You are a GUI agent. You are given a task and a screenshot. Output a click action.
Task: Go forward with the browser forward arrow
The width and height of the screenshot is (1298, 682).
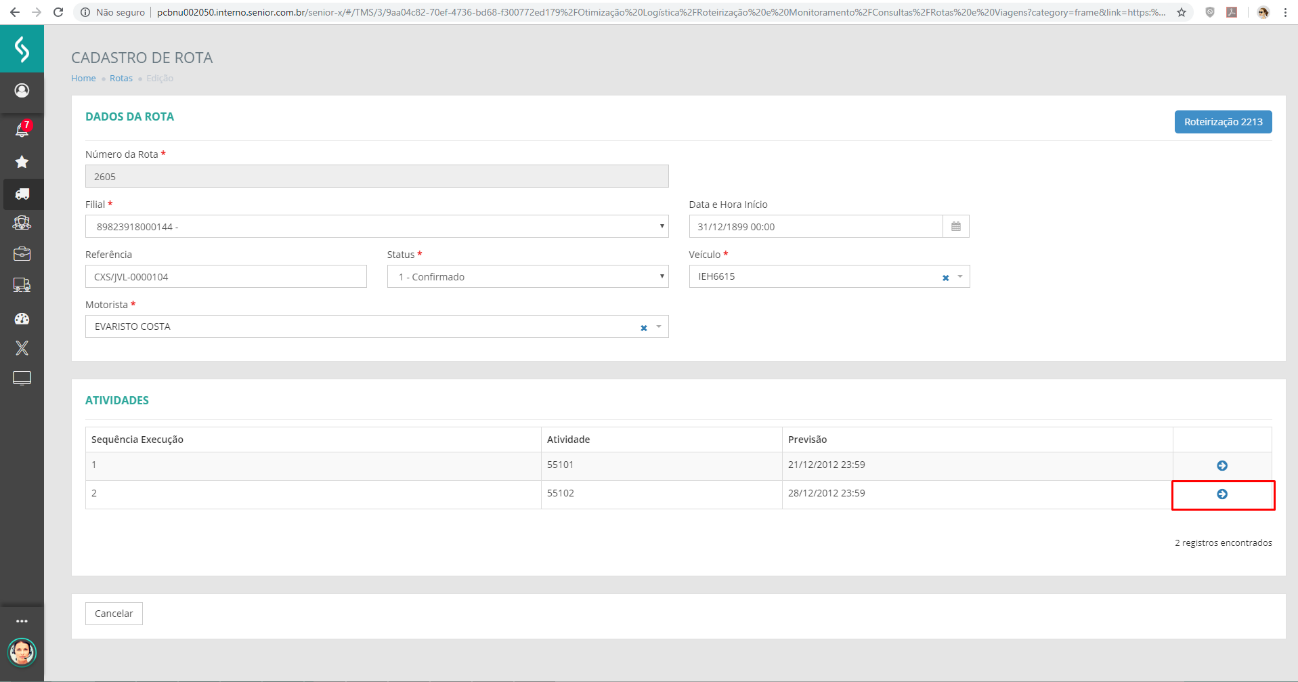click(x=36, y=13)
